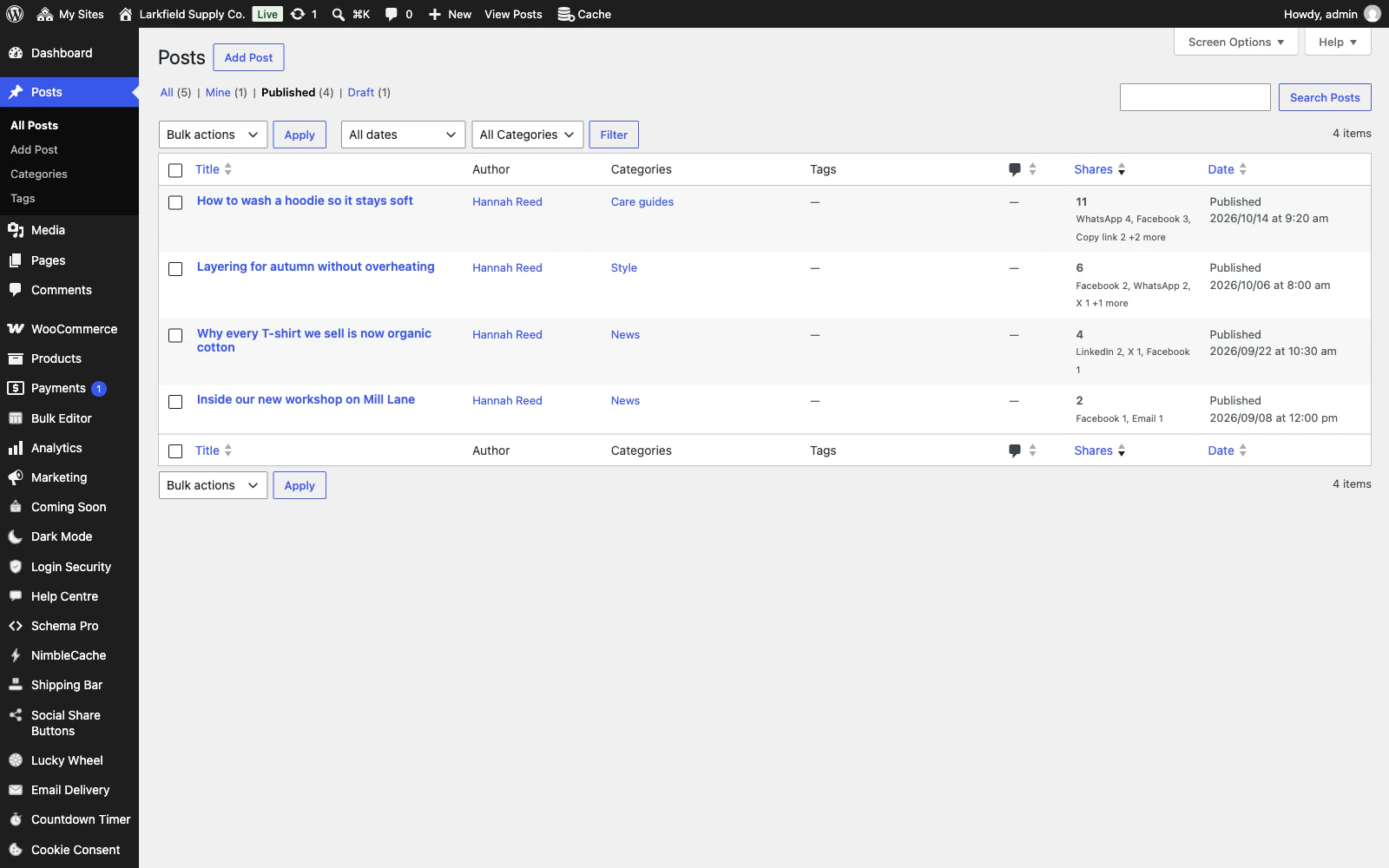Switch to the Draft posts view
This screenshot has width=1389, height=868.
click(x=360, y=92)
